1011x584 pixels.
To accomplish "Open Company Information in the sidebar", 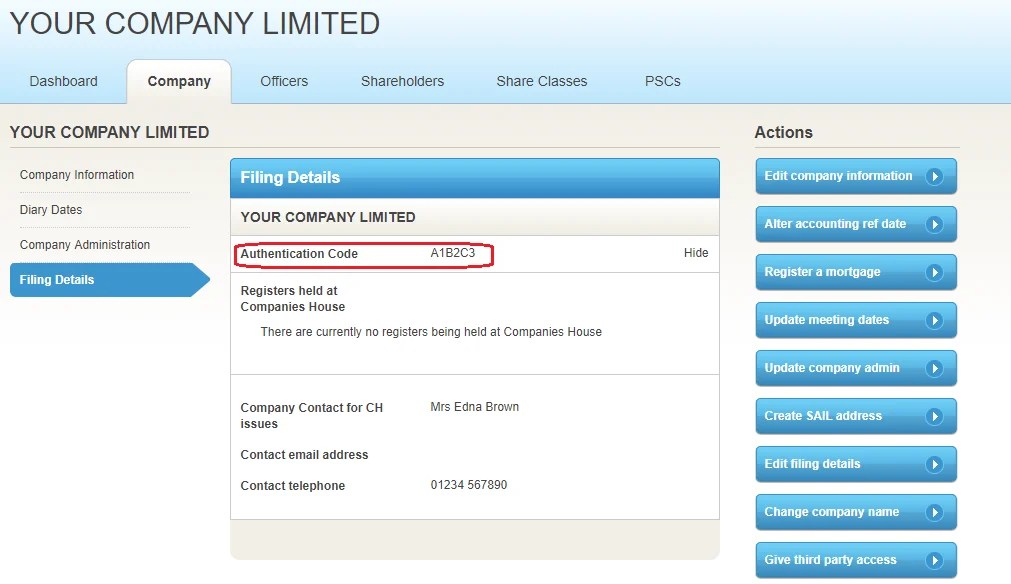I will (x=77, y=174).
